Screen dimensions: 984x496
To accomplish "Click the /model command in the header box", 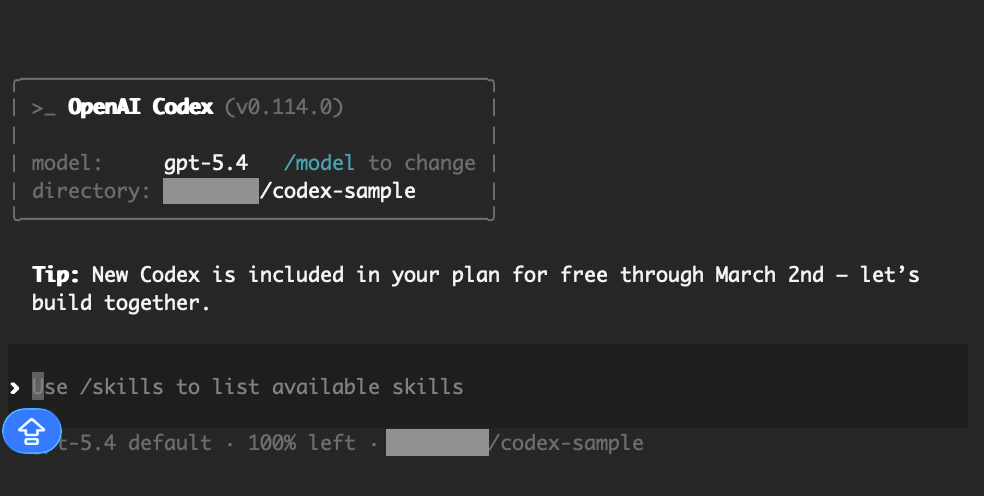I will pos(319,162).
